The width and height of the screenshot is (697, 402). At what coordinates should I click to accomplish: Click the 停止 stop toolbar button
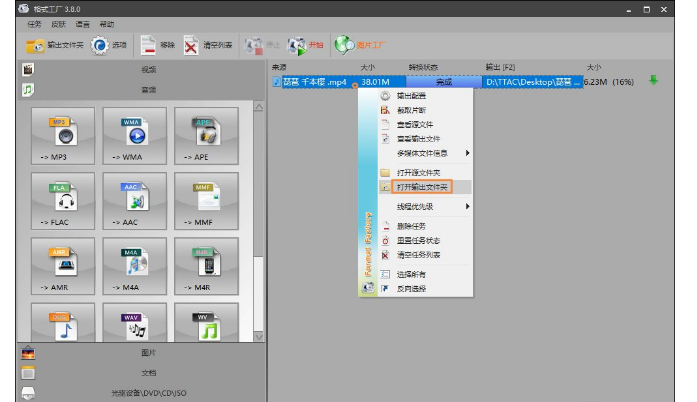[x=262, y=45]
